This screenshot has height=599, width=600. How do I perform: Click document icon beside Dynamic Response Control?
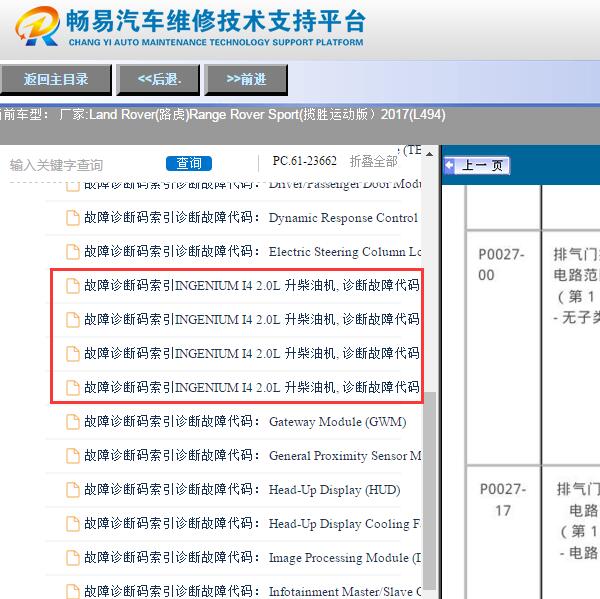[73, 218]
